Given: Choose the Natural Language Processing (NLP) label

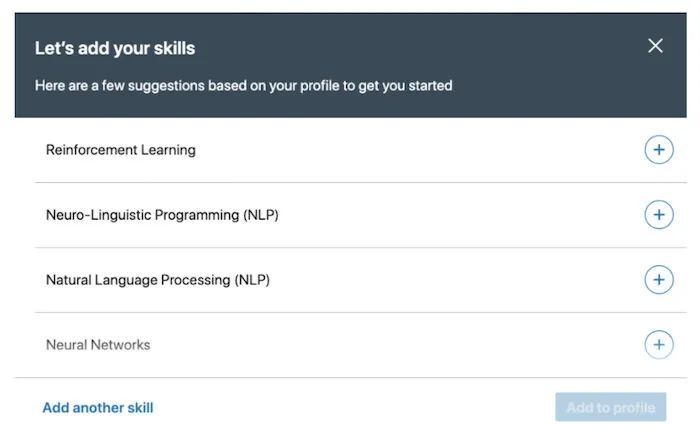Looking at the screenshot, I should 158,280.
